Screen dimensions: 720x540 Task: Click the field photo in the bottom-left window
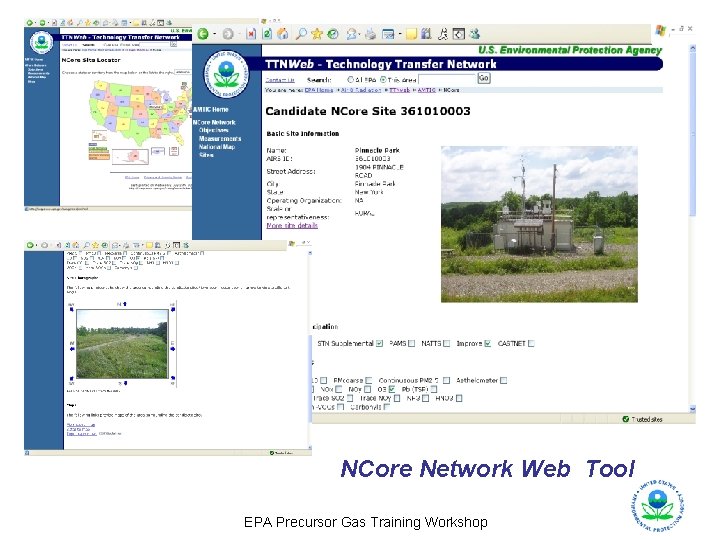click(x=122, y=344)
